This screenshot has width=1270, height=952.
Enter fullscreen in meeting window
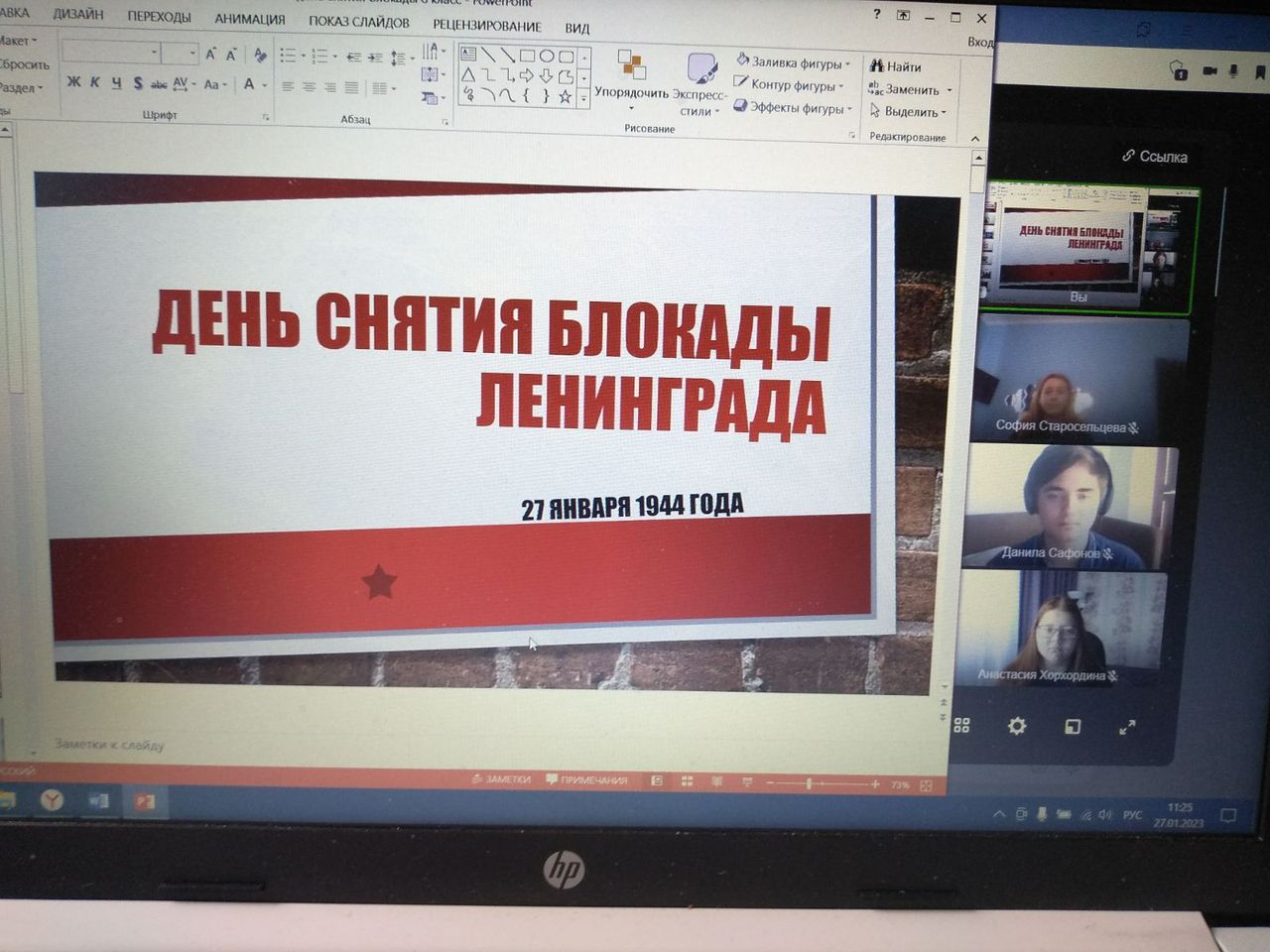click(x=1127, y=727)
